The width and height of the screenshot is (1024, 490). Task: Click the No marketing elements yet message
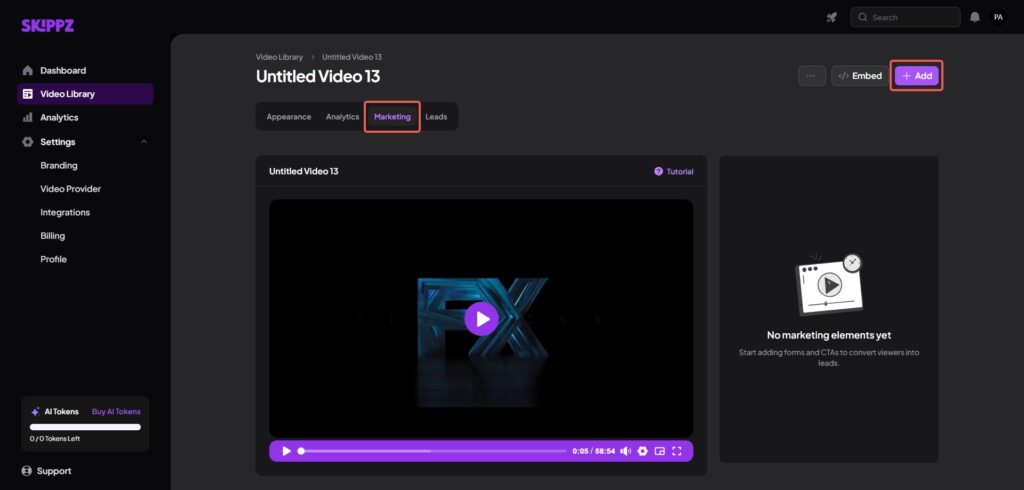tap(829, 335)
